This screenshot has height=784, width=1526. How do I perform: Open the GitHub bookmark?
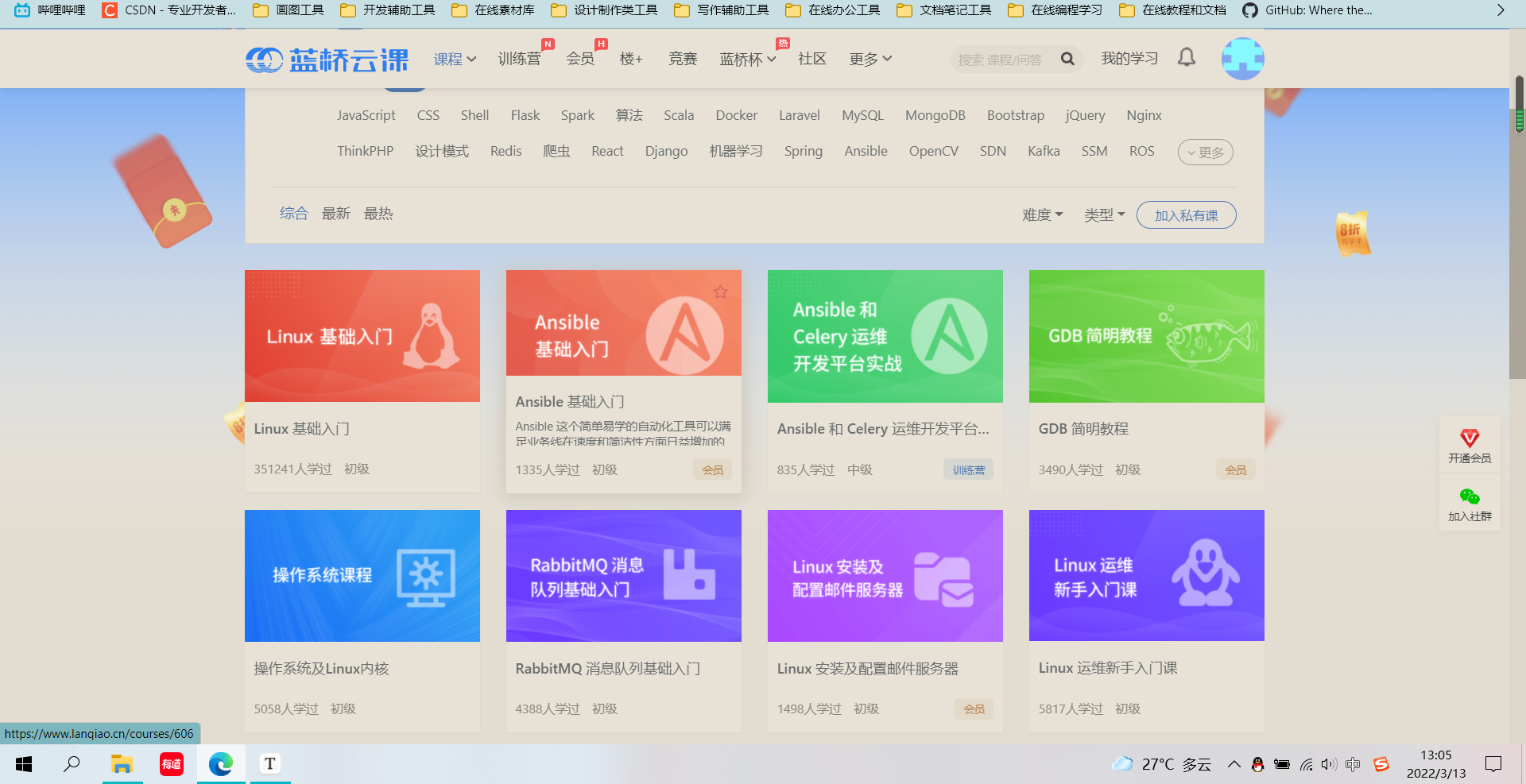[x=1307, y=10]
